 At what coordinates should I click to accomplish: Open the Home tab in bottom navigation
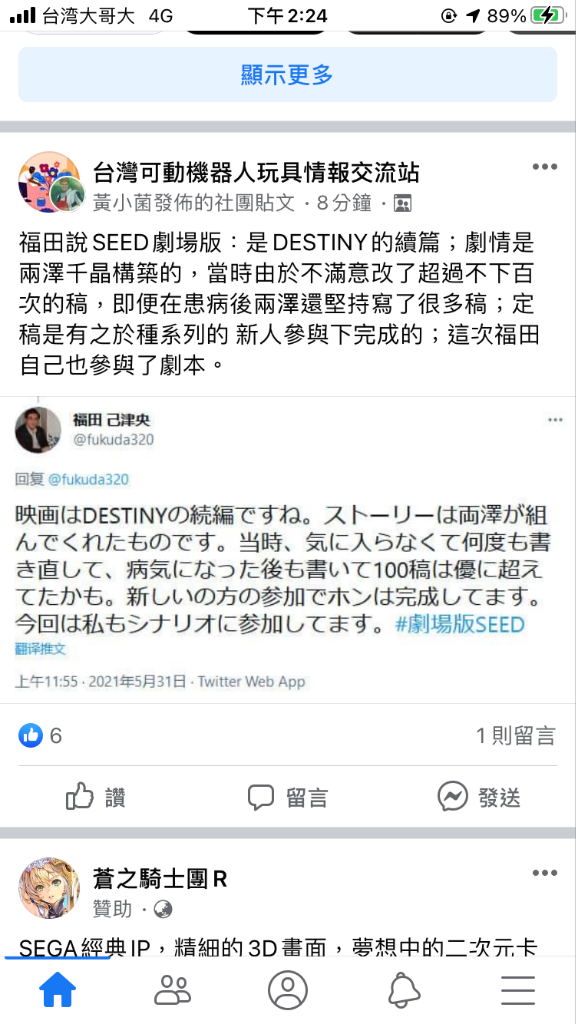[57, 990]
